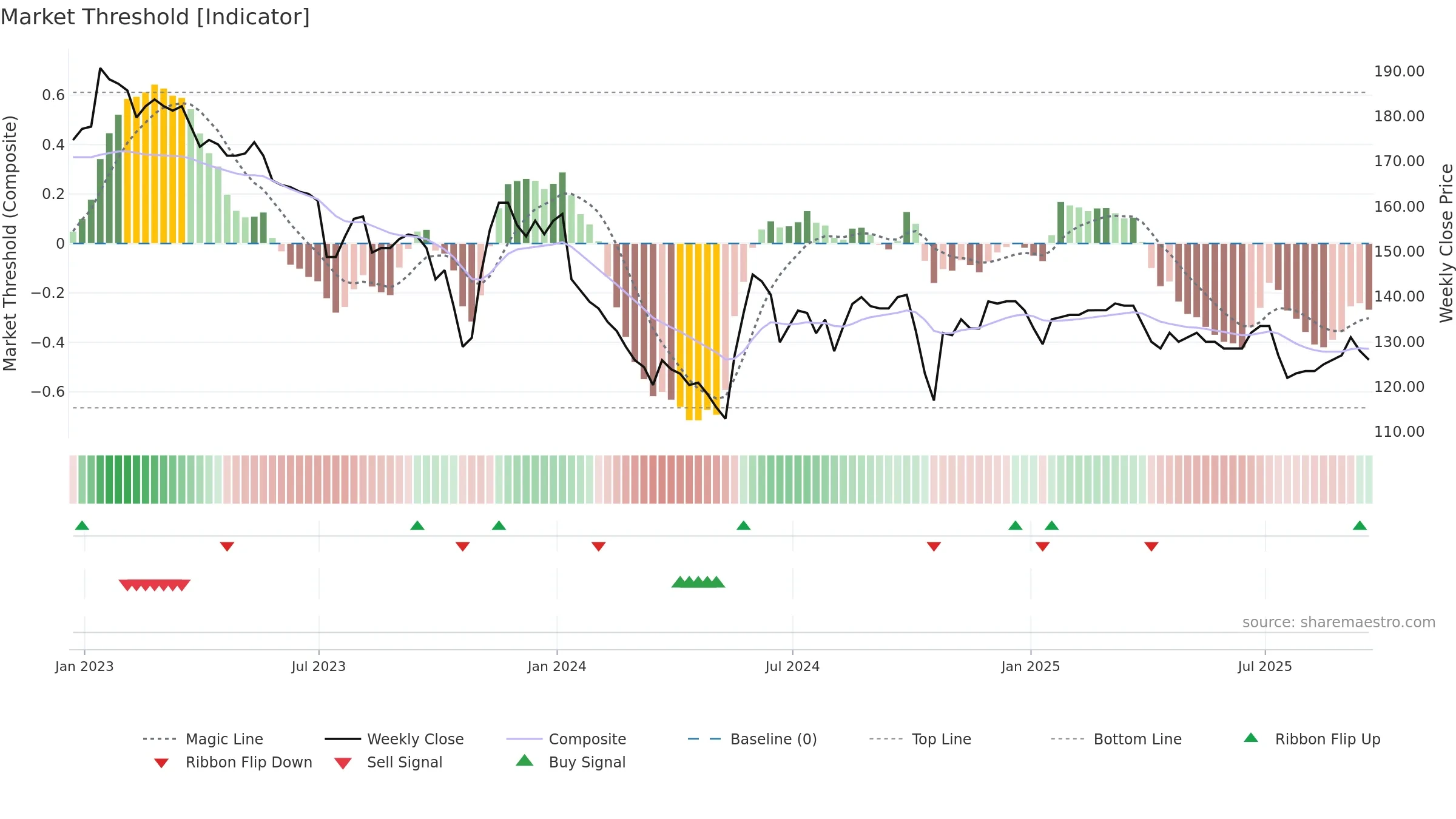Viewport: 1456px width, 819px height.
Task: Click the 190.00 price axis label
Action: (1399, 72)
